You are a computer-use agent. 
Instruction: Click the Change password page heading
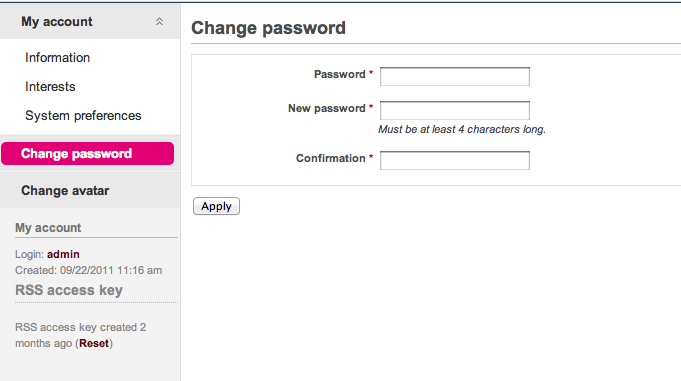pyautogui.click(x=268, y=28)
